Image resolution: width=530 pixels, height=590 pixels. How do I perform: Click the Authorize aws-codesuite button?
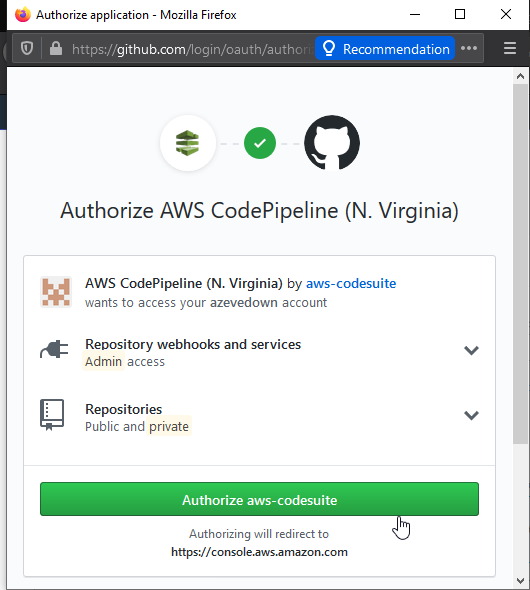click(x=259, y=499)
